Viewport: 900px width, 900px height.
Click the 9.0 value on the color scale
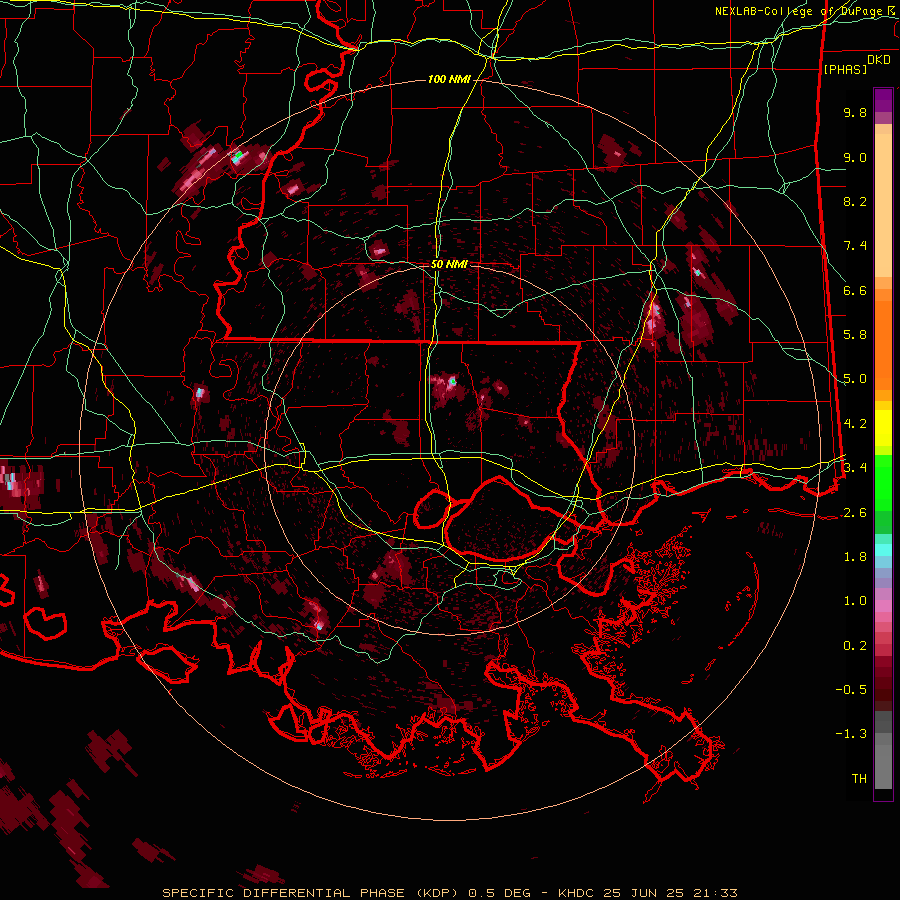coord(855,157)
